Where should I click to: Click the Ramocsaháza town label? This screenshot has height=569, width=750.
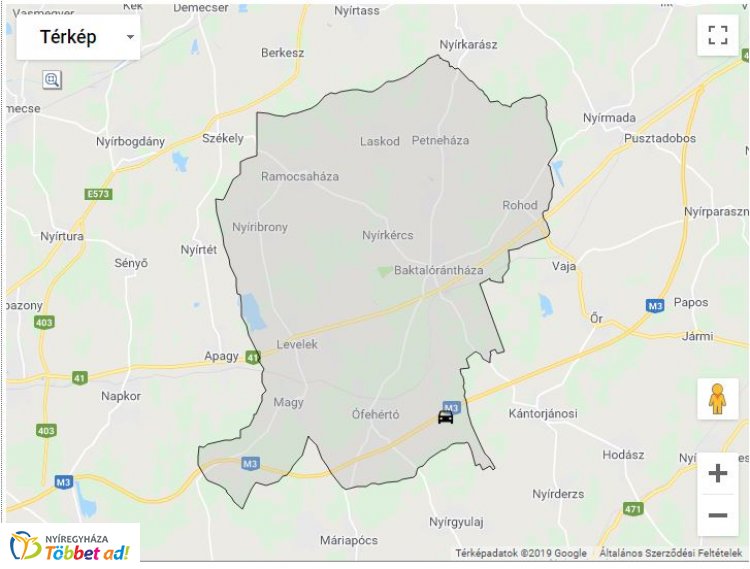point(300,176)
